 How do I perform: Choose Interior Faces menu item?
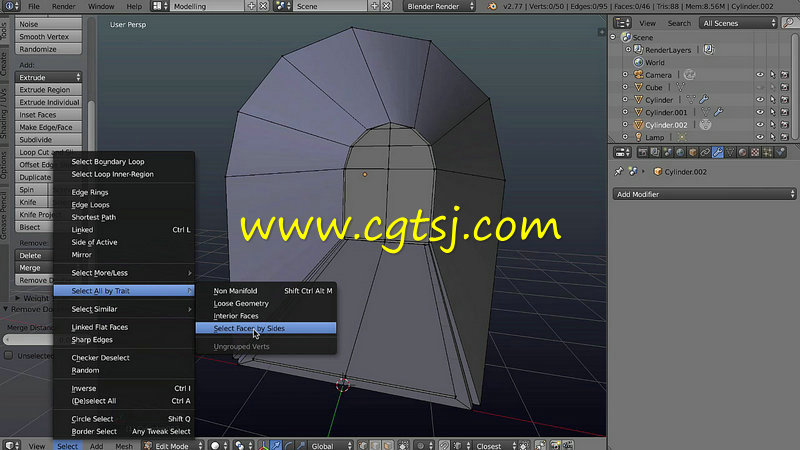click(x=266, y=315)
